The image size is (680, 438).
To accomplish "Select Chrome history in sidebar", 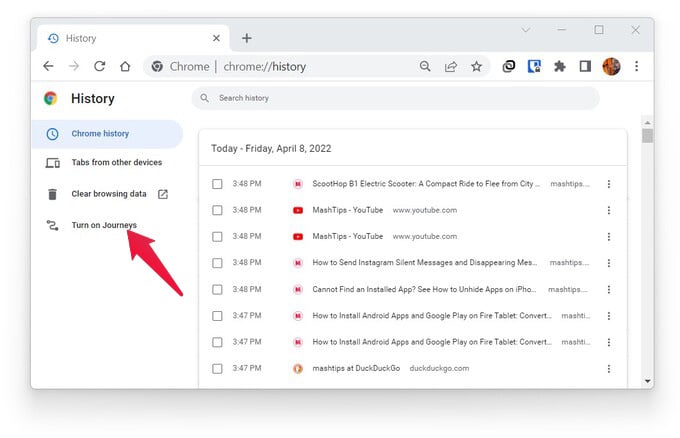I will tap(107, 134).
